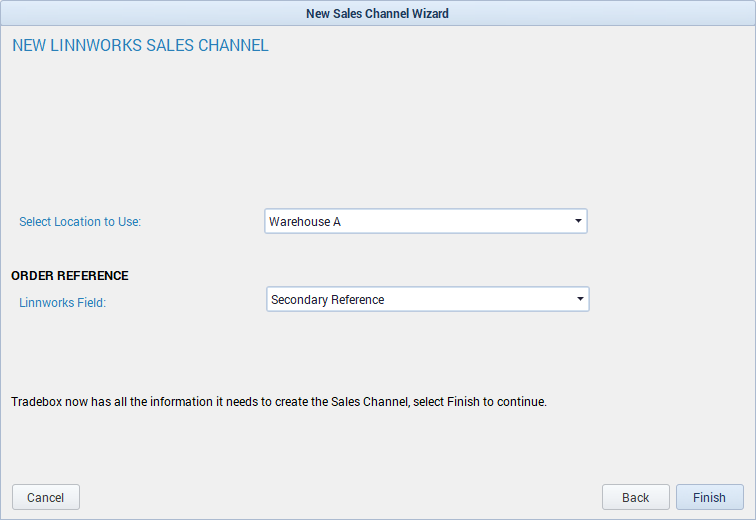
Task: Expand the Linnworks Field combo box
Action: (x=427, y=299)
